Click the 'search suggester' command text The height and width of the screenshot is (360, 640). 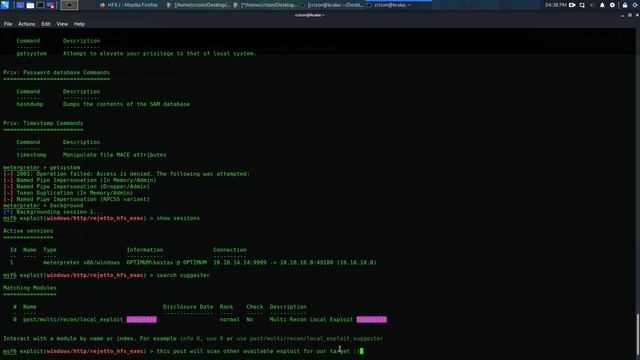(183, 275)
